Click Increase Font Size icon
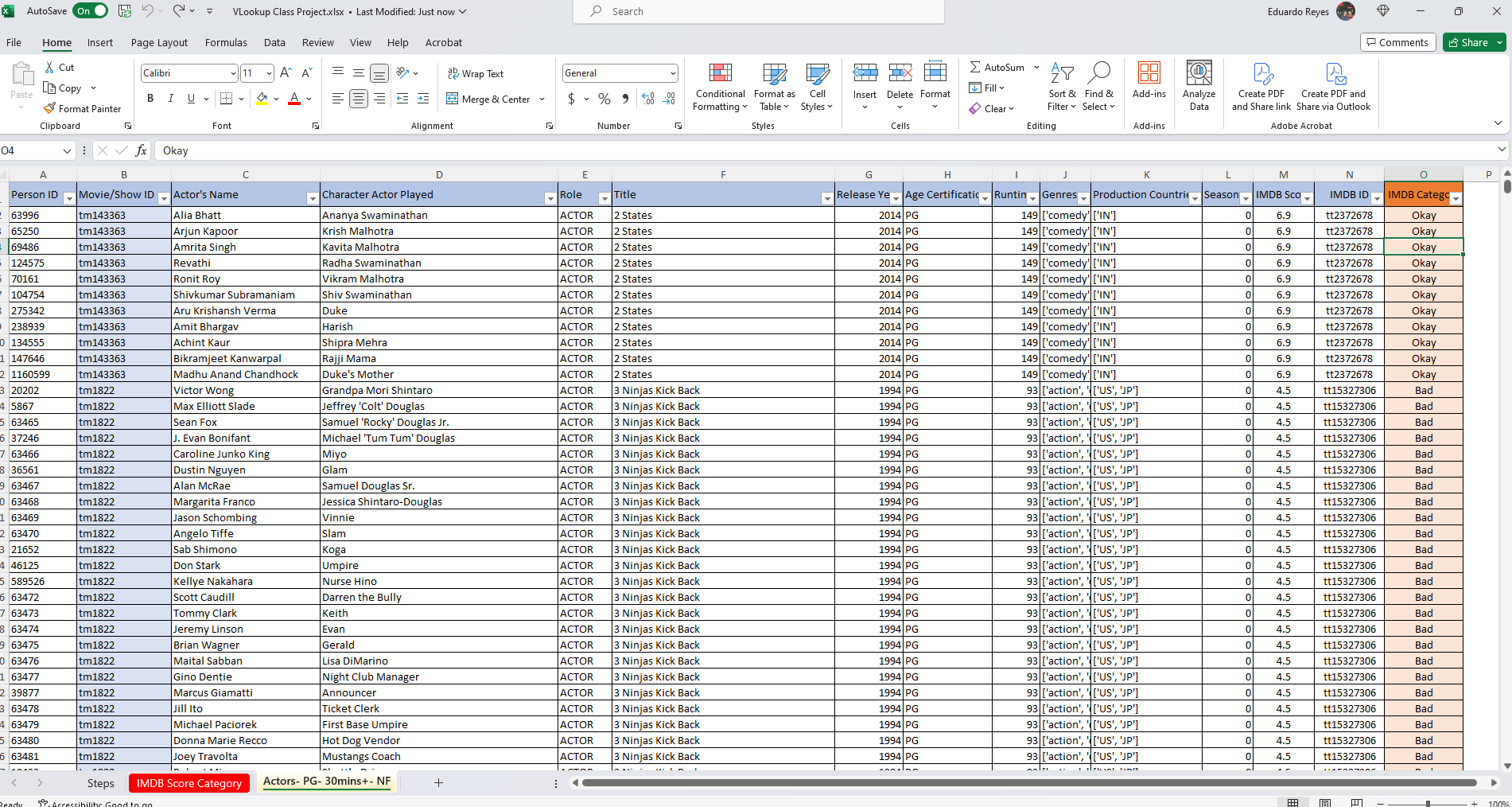 (286, 72)
